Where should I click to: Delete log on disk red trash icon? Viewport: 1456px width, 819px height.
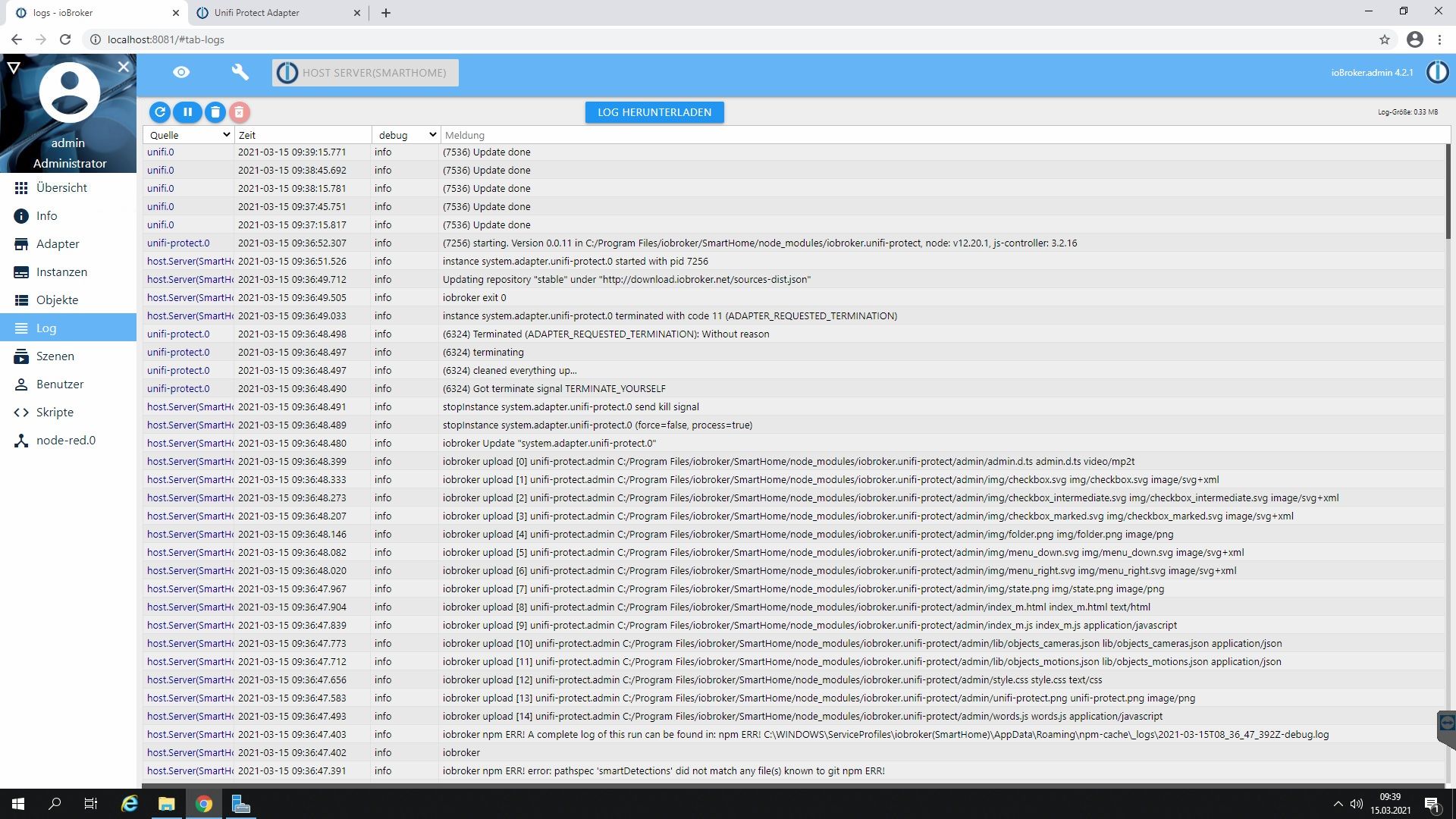tap(239, 112)
